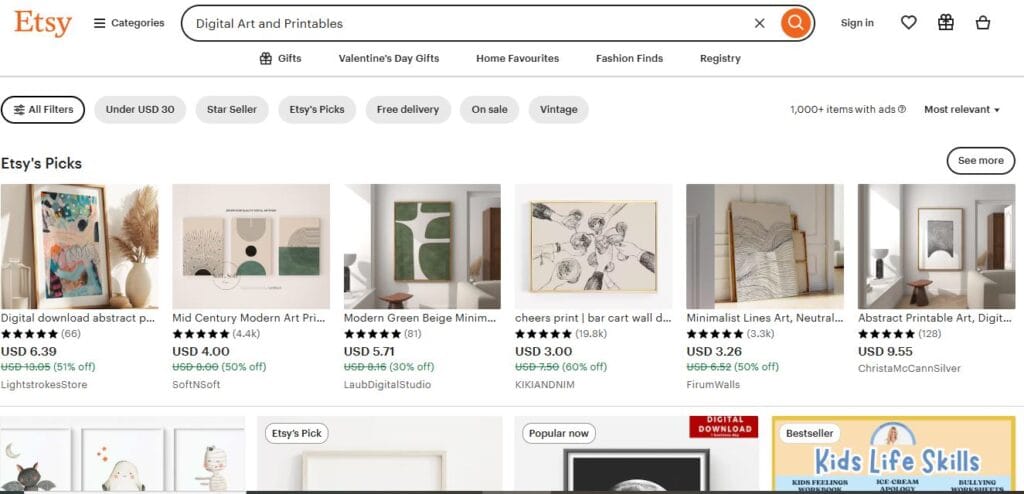Screen dimensions: 1024x494
Task: Open the Categories hamburger menu
Action: click(129, 23)
